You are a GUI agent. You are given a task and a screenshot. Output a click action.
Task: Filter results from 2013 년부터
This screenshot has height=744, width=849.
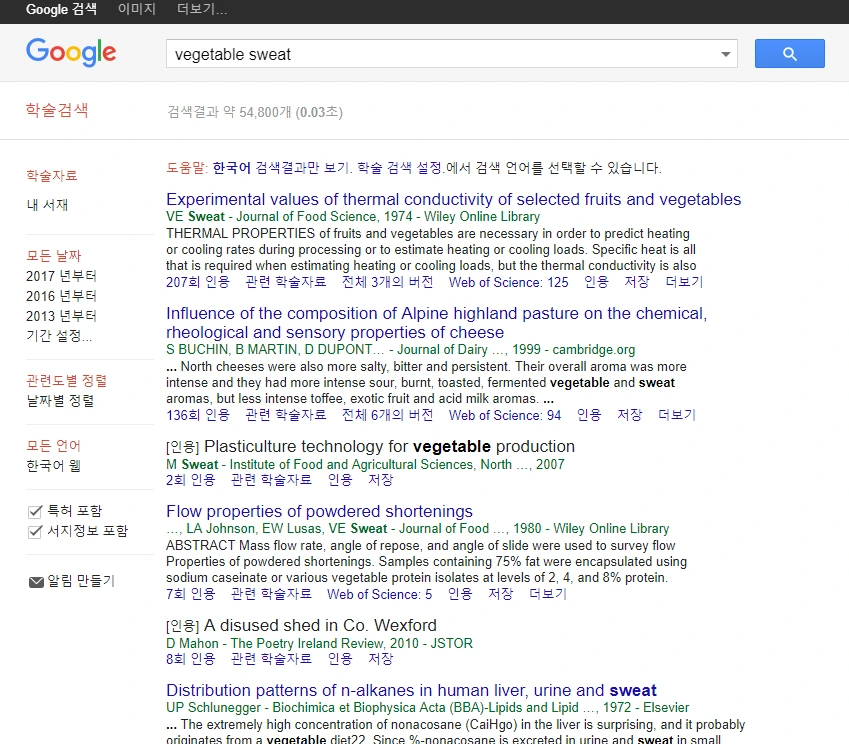(x=61, y=316)
